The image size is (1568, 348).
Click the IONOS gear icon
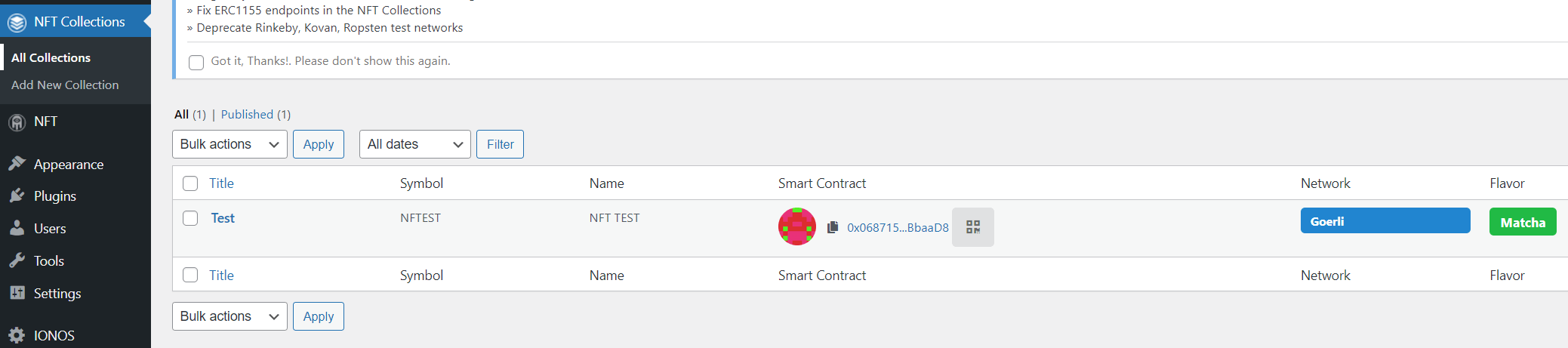tap(17, 335)
